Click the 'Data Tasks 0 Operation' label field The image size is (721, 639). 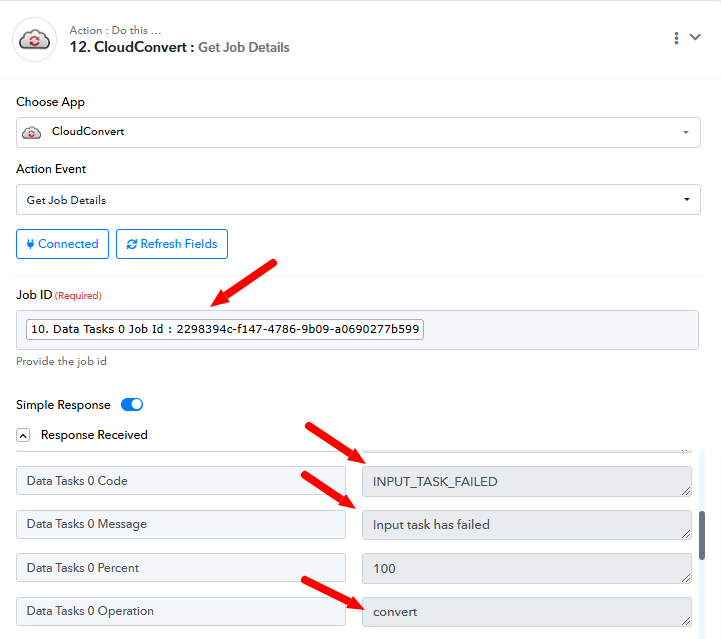click(181, 611)
